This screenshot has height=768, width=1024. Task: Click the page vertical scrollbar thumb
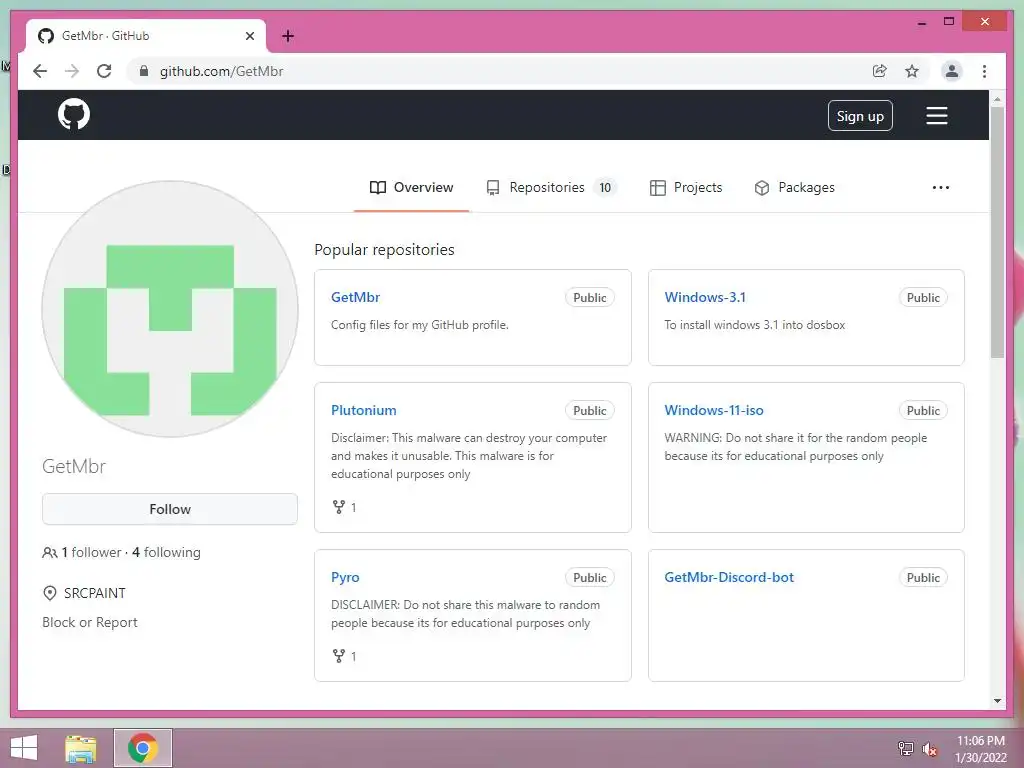(997, 232)
